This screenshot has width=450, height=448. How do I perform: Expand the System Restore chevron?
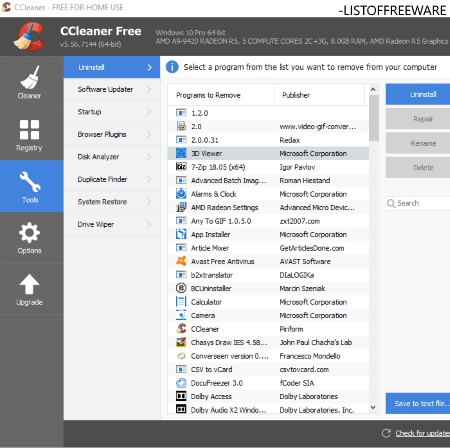(x=149, y=202)
